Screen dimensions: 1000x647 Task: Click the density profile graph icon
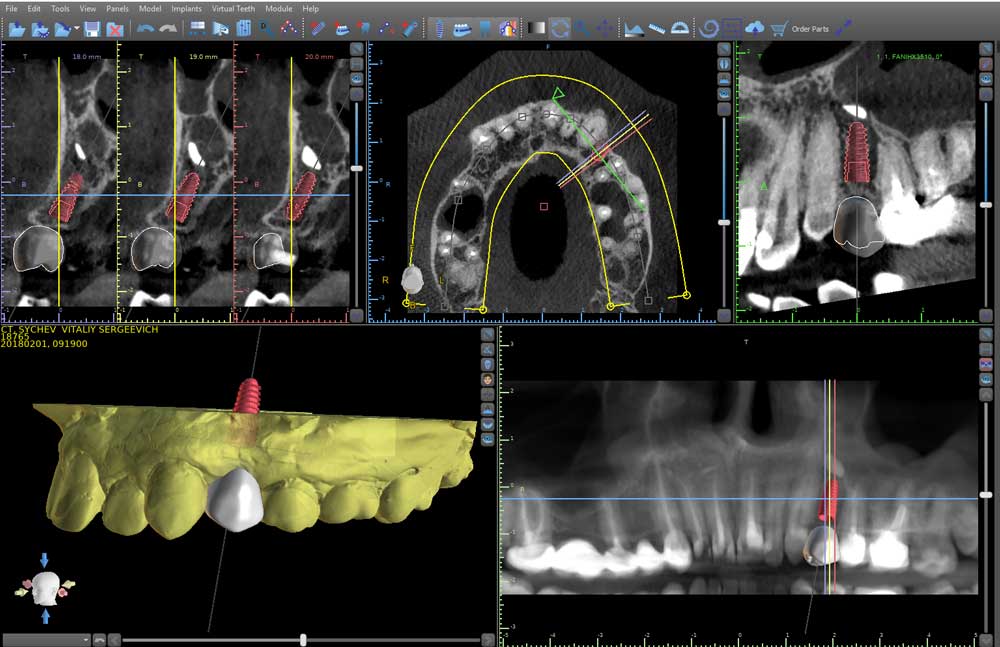(633, 29)
